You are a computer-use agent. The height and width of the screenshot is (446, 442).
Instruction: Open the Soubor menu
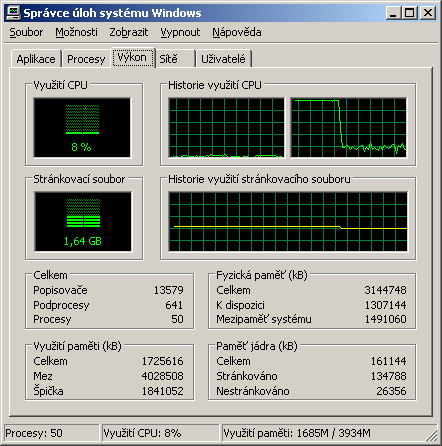click(26, 32)
